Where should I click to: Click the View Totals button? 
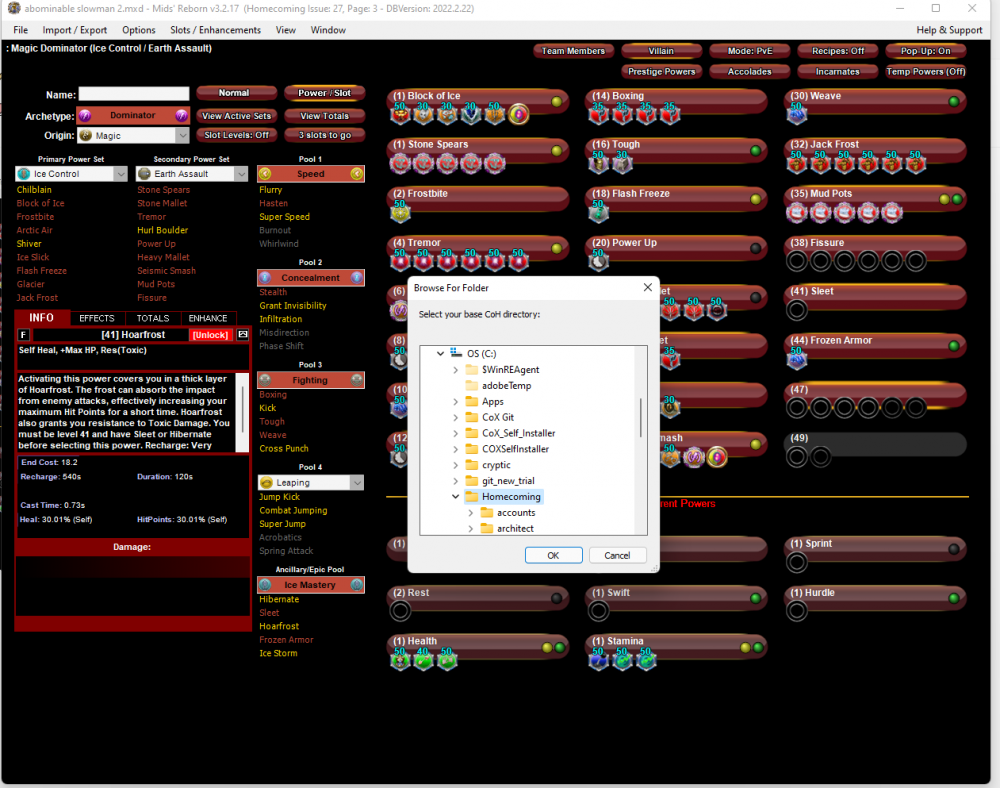(x=324, y=116)
